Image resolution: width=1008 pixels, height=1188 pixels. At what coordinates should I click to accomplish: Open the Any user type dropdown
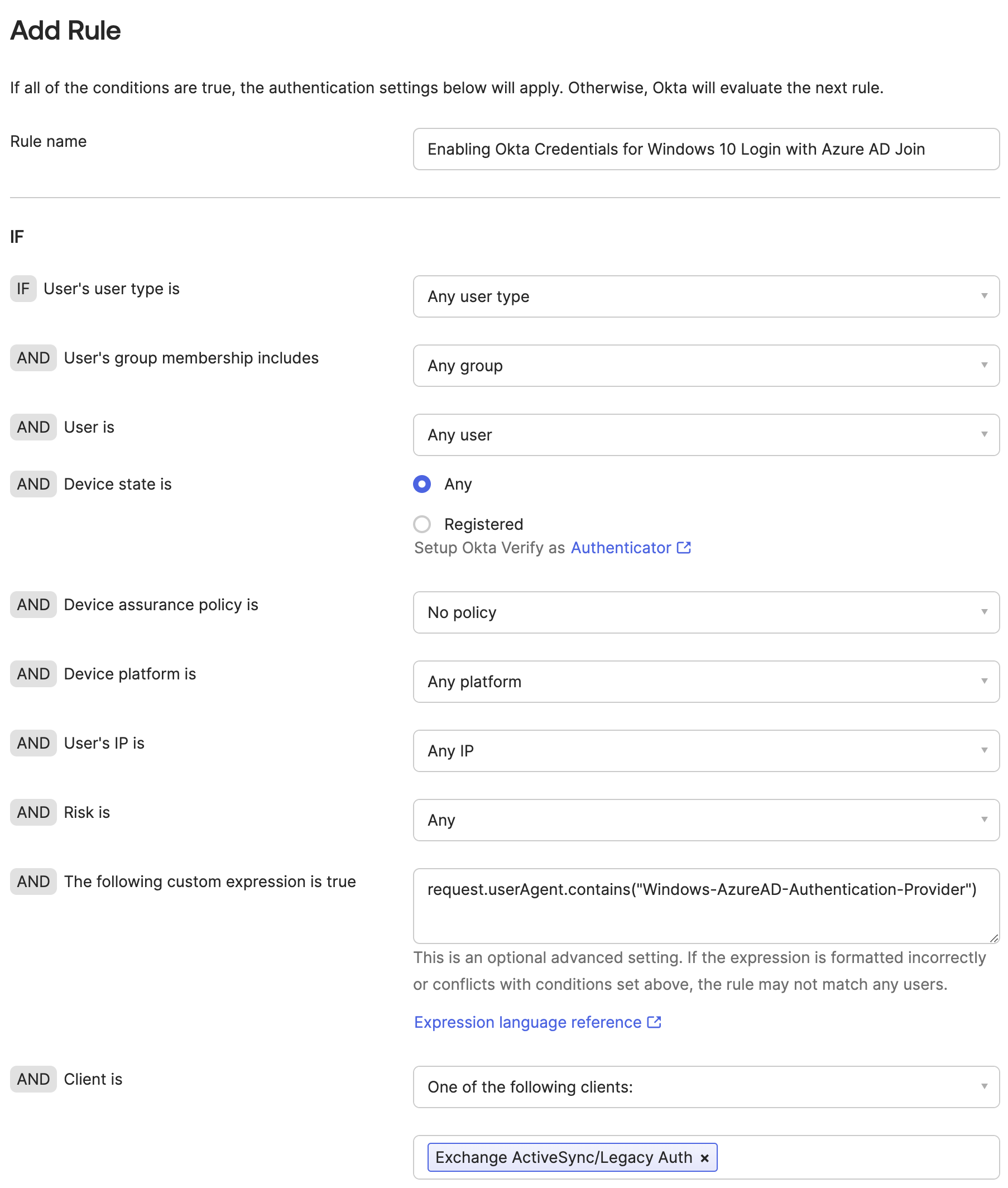(x=705, y=296)
